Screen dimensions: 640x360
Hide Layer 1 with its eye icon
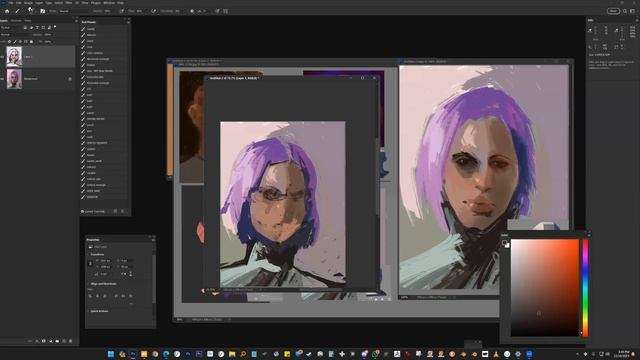point(2,57)
